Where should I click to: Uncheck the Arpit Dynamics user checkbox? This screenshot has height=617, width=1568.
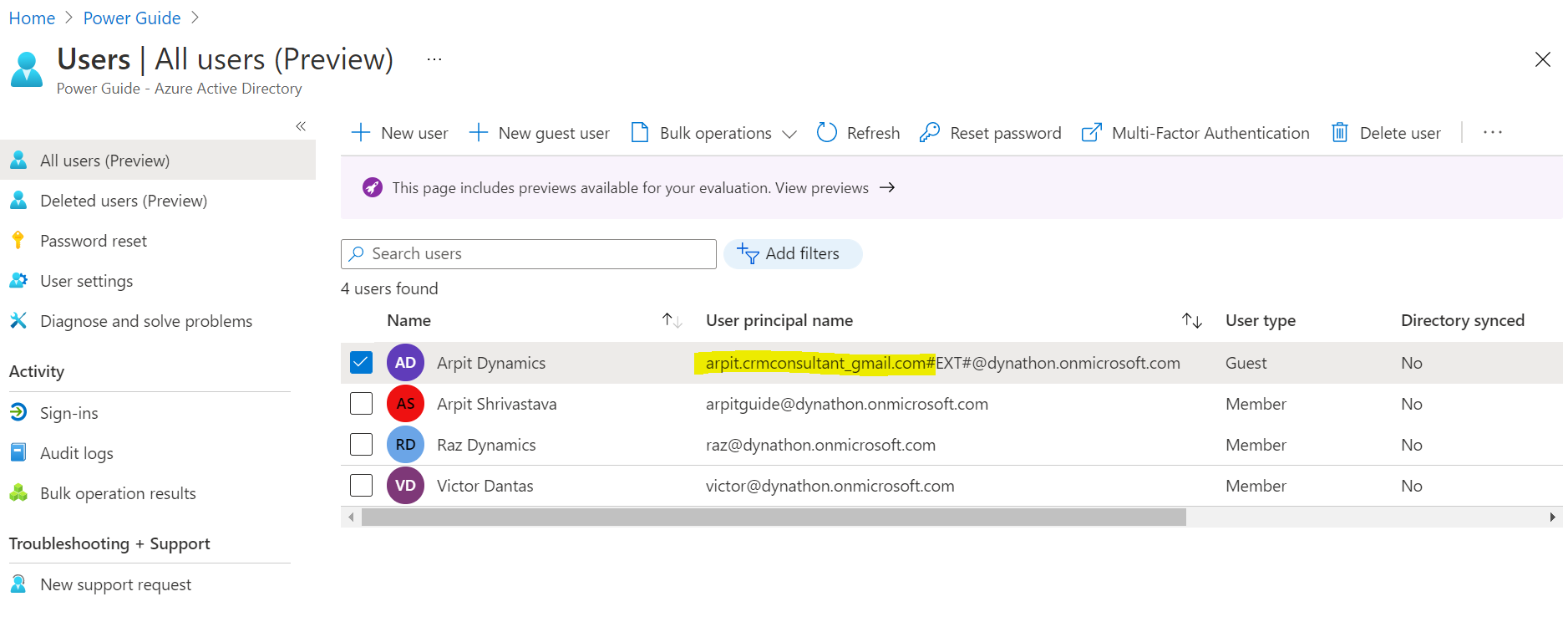(x=361, y=363)
